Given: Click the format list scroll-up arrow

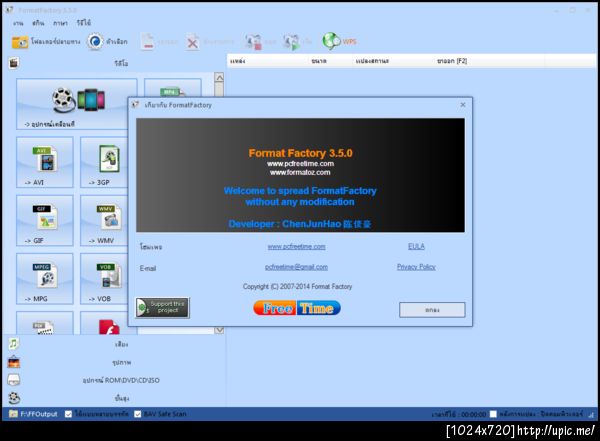Looking at the screenshot, I should pos(219,78).
